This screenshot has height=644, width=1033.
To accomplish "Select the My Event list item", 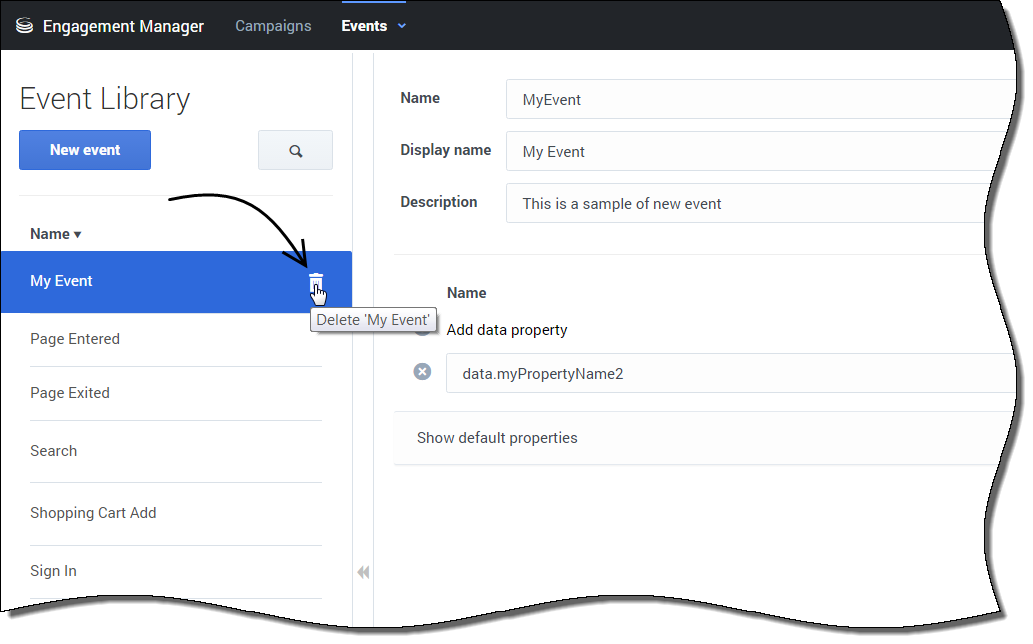I will click(x=150, y=282).
